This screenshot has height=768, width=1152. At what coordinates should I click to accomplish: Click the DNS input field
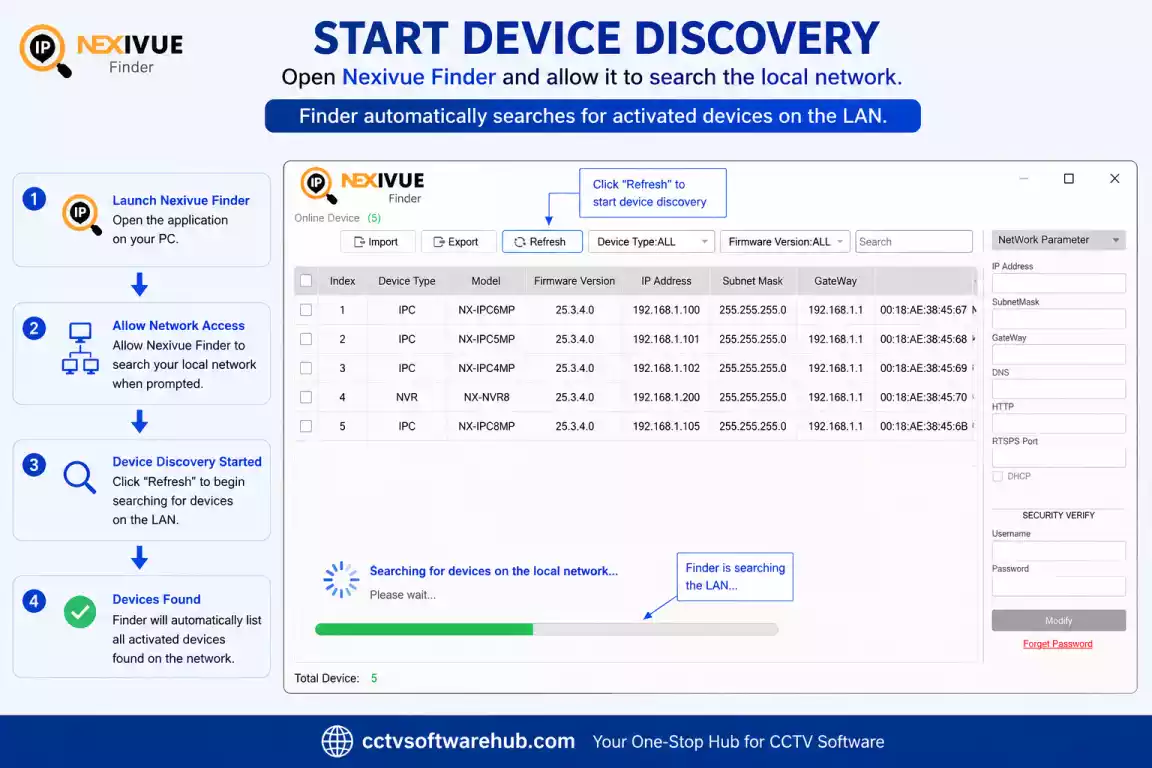[1059, 389]
